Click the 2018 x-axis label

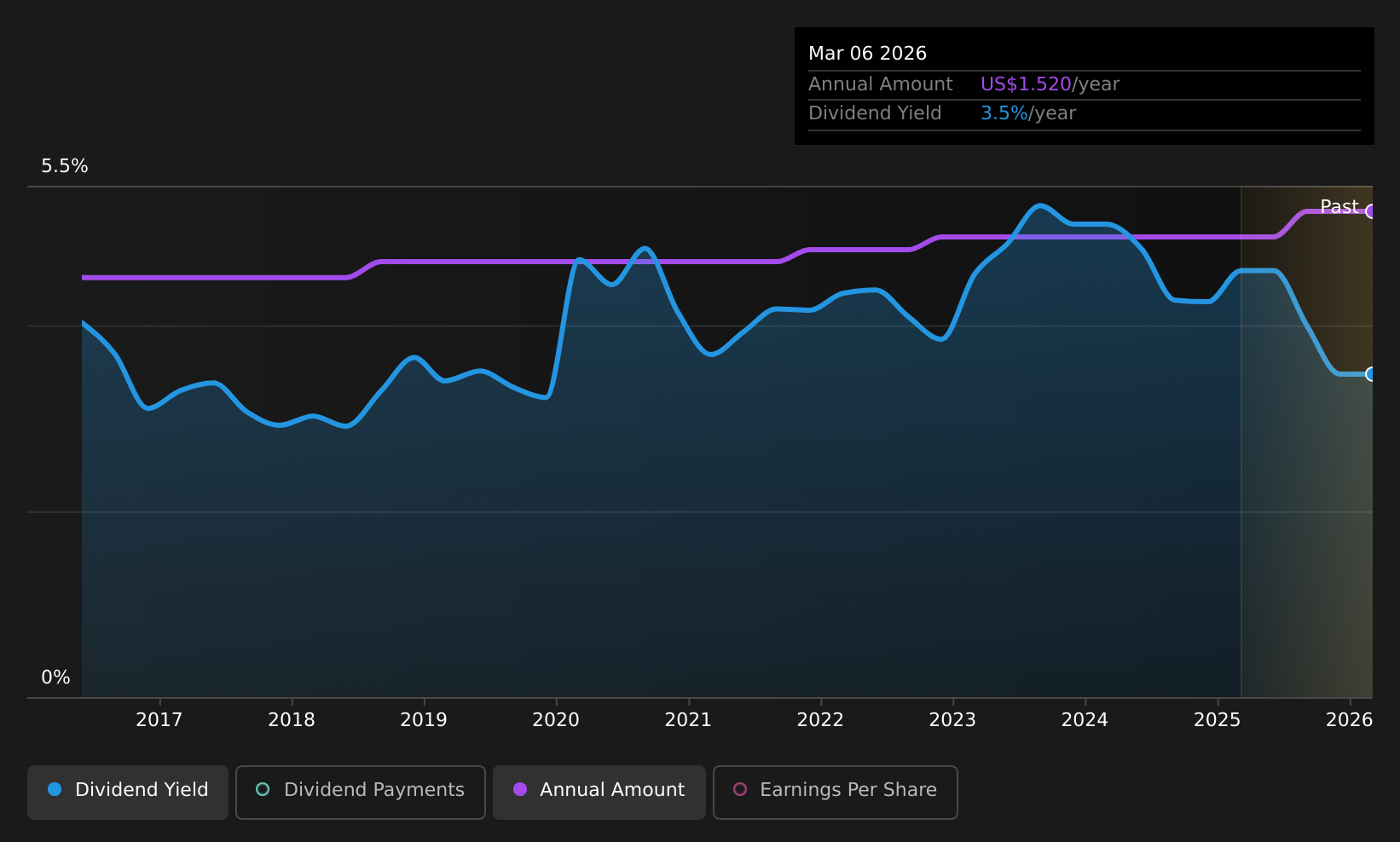tap(292, 720)
